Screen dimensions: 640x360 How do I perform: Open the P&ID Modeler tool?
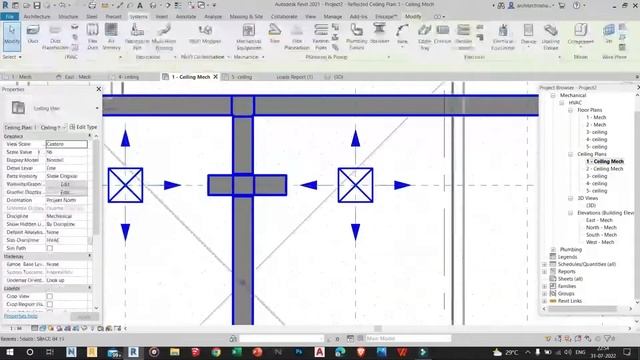[205, 34]
